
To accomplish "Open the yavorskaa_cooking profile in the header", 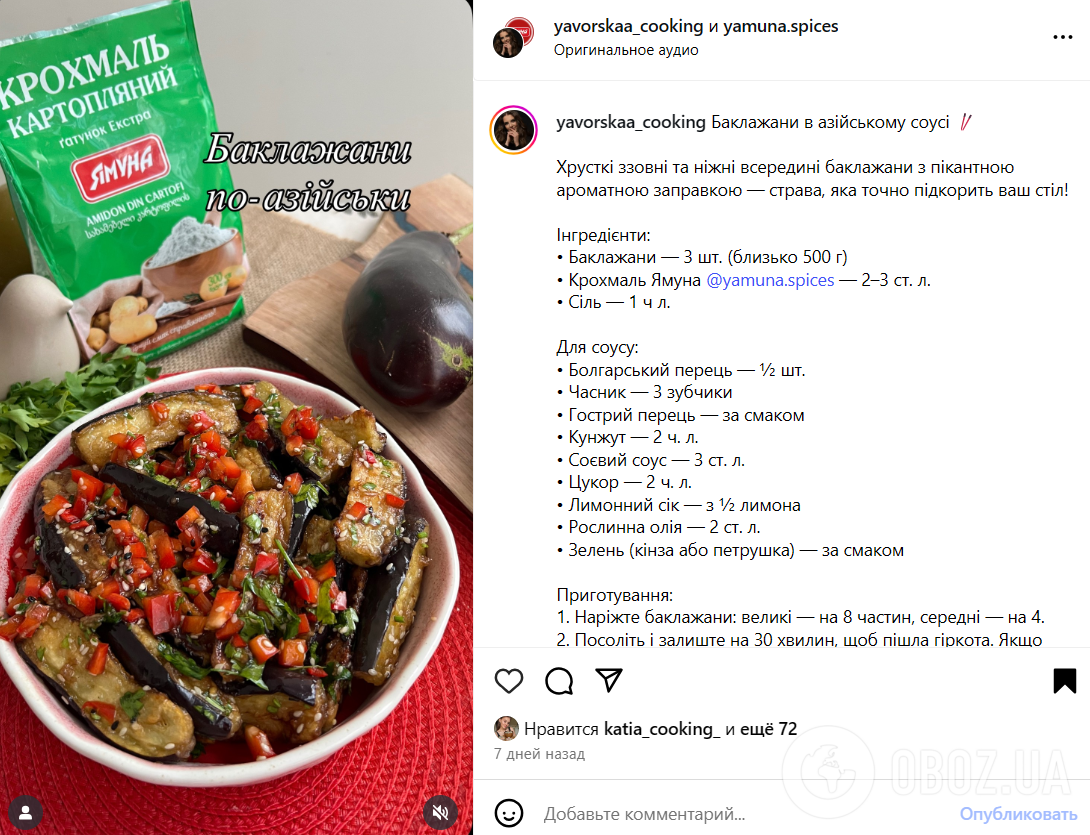I will (628, 26).
